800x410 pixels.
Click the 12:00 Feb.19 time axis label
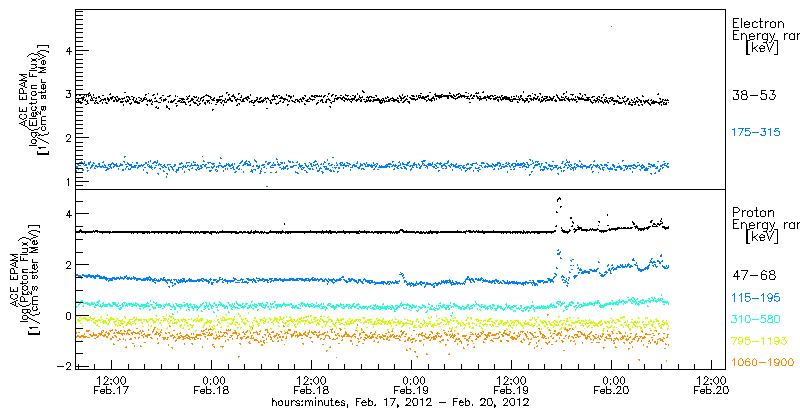pyautogui.click(x=511, y=385)
